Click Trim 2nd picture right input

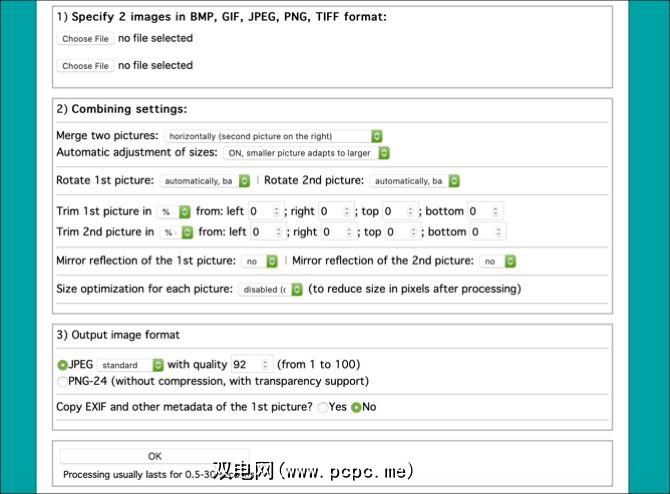coord(337,232)
